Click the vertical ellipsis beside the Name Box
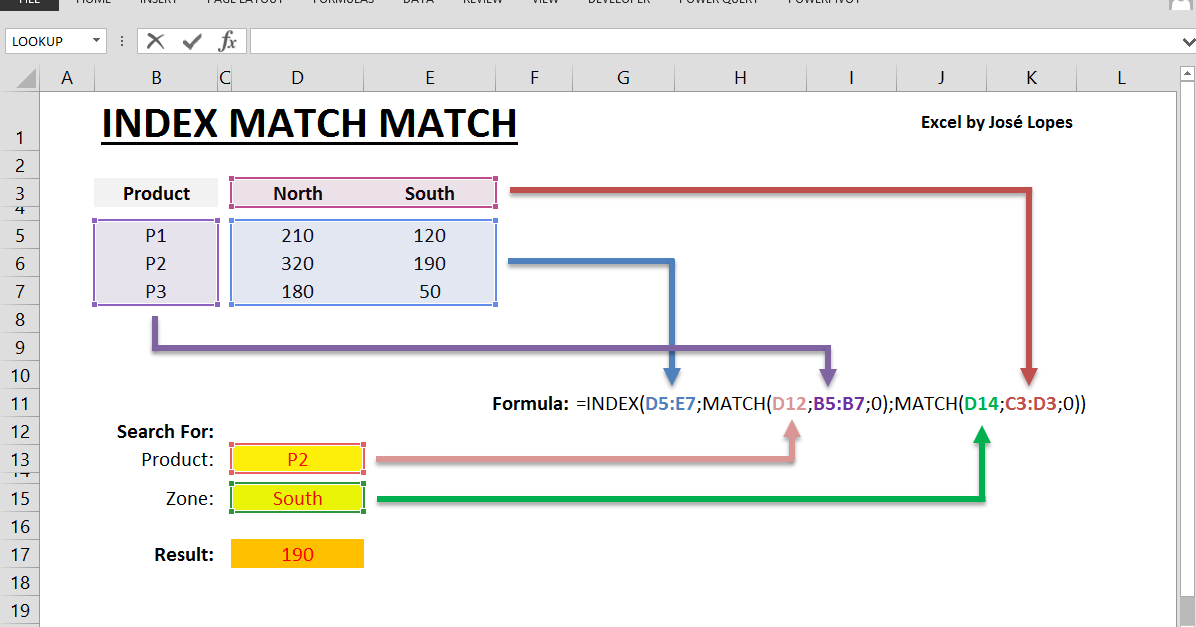This screenshot has height=627, width=1196. pos(121,41)
